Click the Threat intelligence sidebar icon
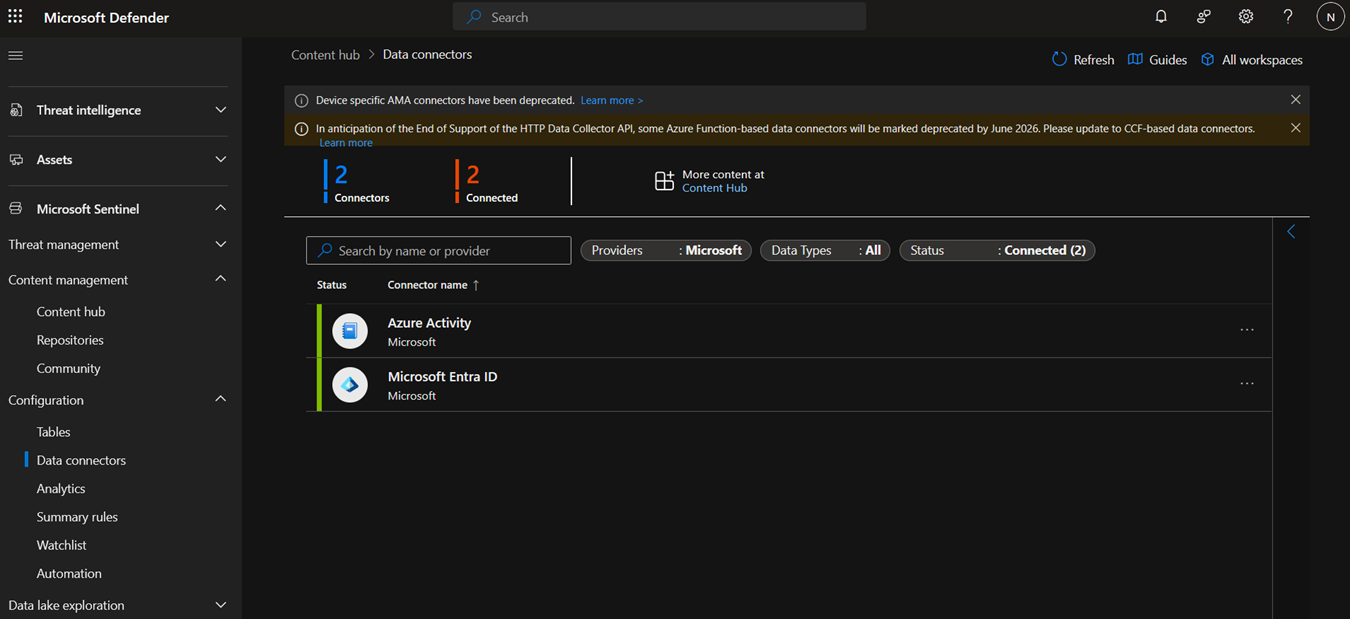 point(16,110)
